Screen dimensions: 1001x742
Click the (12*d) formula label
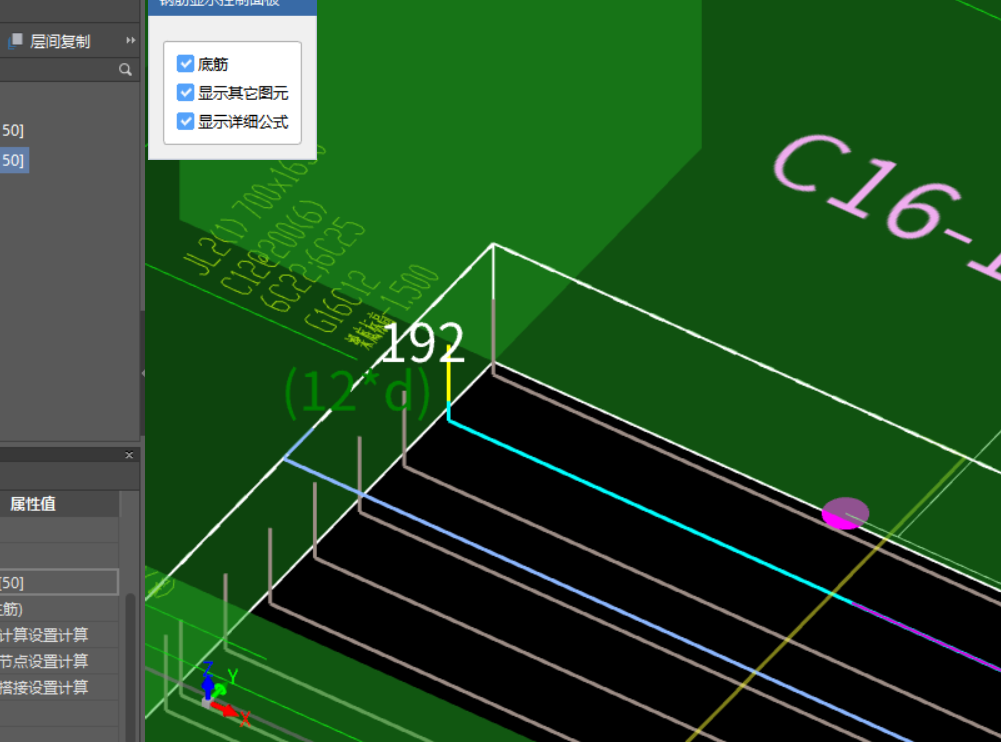point(358,392)
